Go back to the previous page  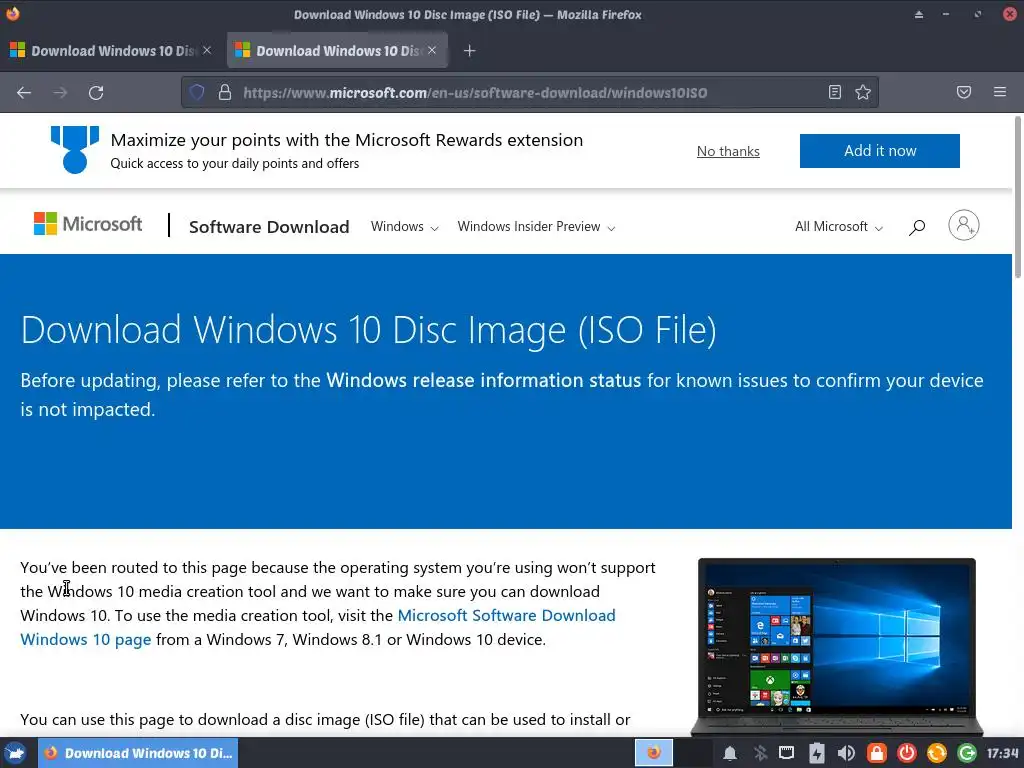coord(24,93)
